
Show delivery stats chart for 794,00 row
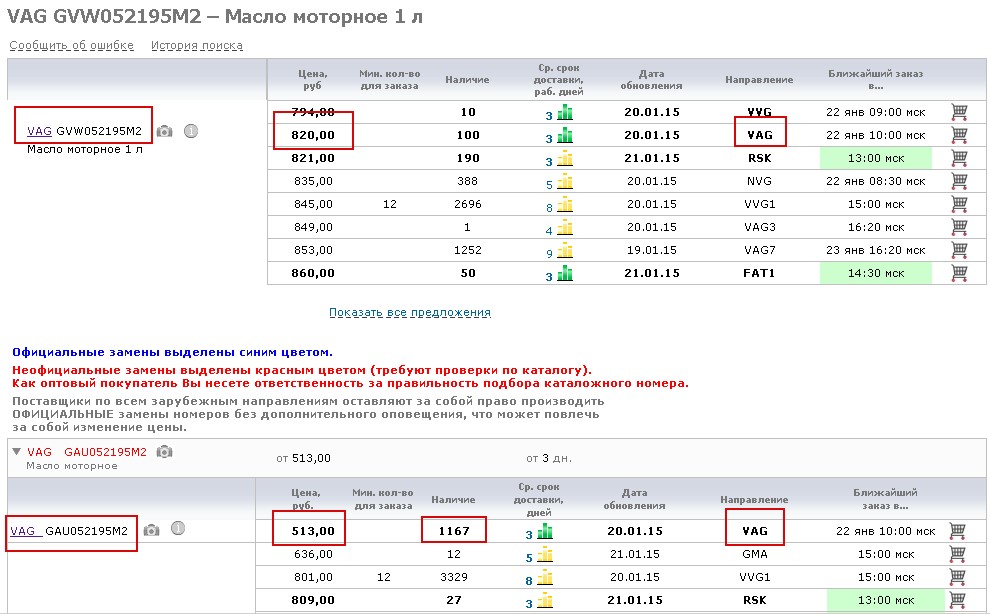click(x=565, y=113)
